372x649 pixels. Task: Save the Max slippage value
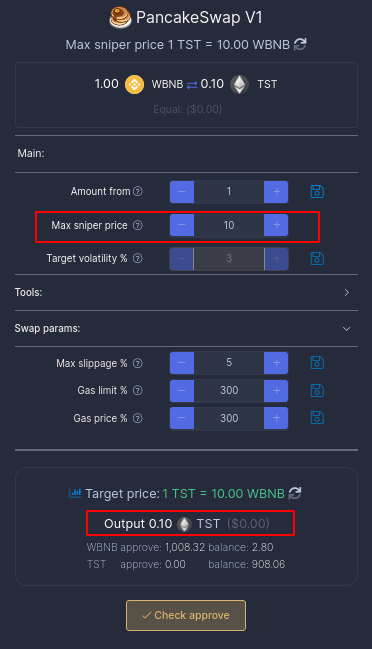pyautogui.click(x=317, y=363)
